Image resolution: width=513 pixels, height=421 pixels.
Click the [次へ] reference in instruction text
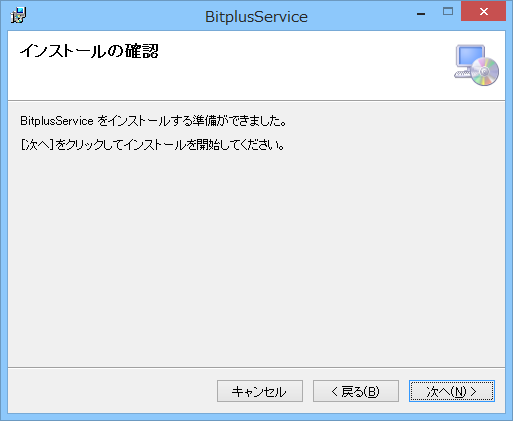[37, 145]
